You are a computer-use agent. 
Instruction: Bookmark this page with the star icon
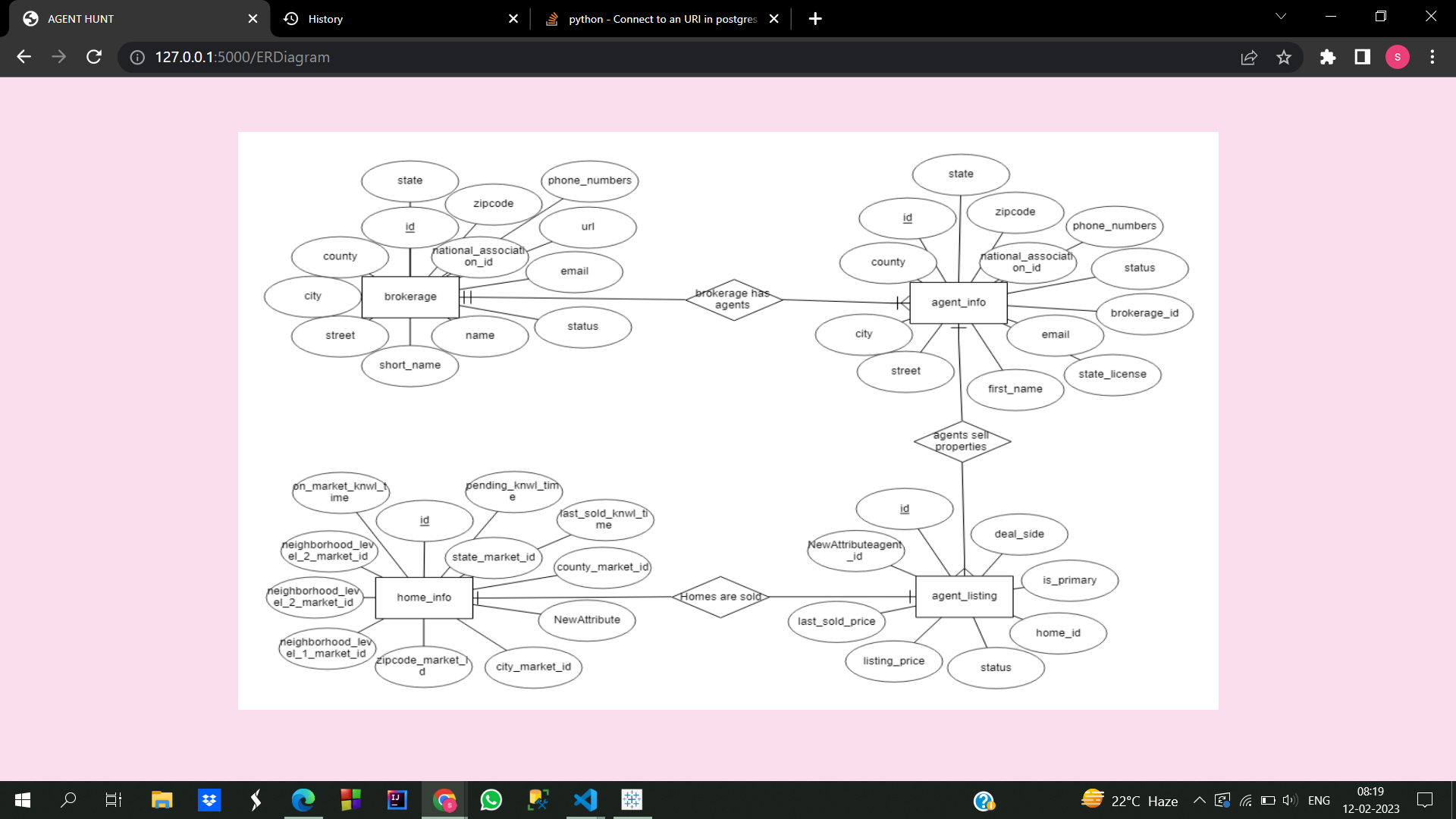click(1284, 57)
